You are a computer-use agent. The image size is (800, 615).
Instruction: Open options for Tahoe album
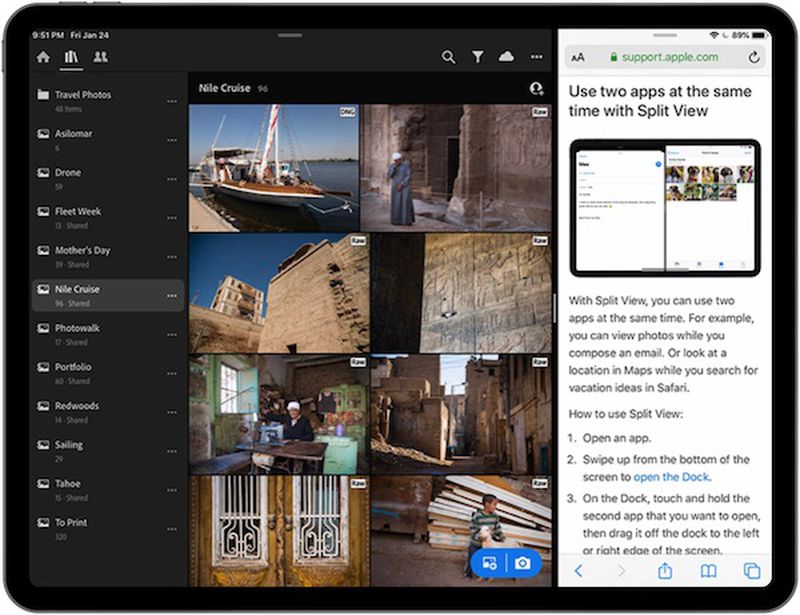[172, 490]
